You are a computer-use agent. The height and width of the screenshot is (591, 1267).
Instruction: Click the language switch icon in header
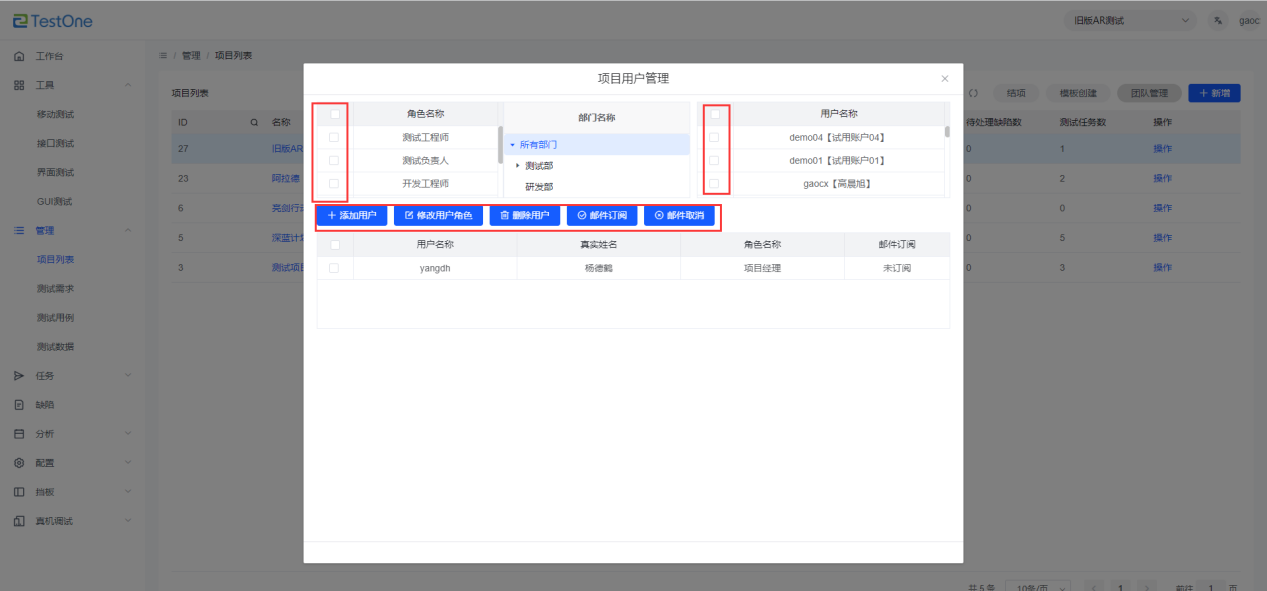point(1217,20)
